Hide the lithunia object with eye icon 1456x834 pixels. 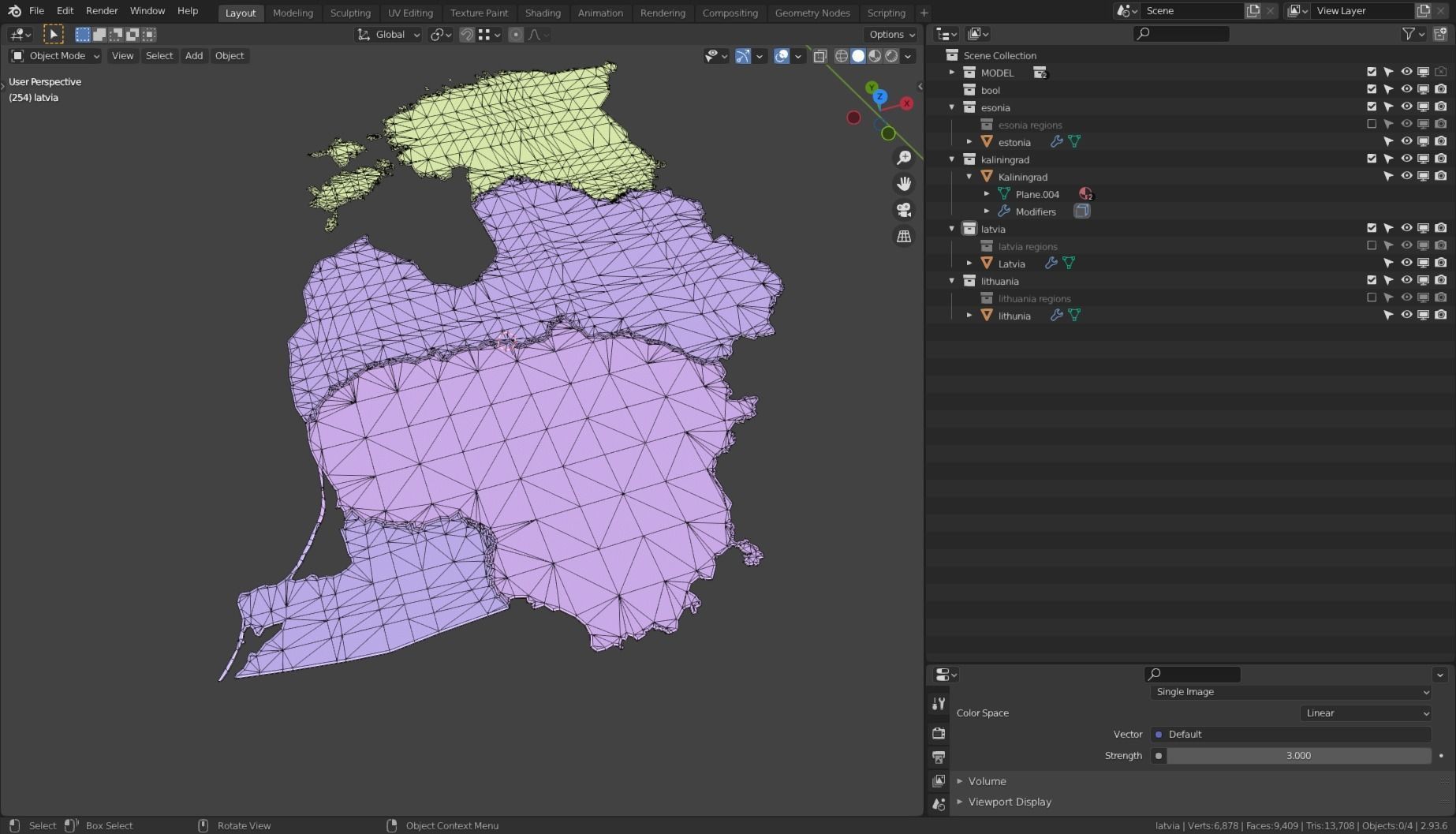(x=1406, y=316)
